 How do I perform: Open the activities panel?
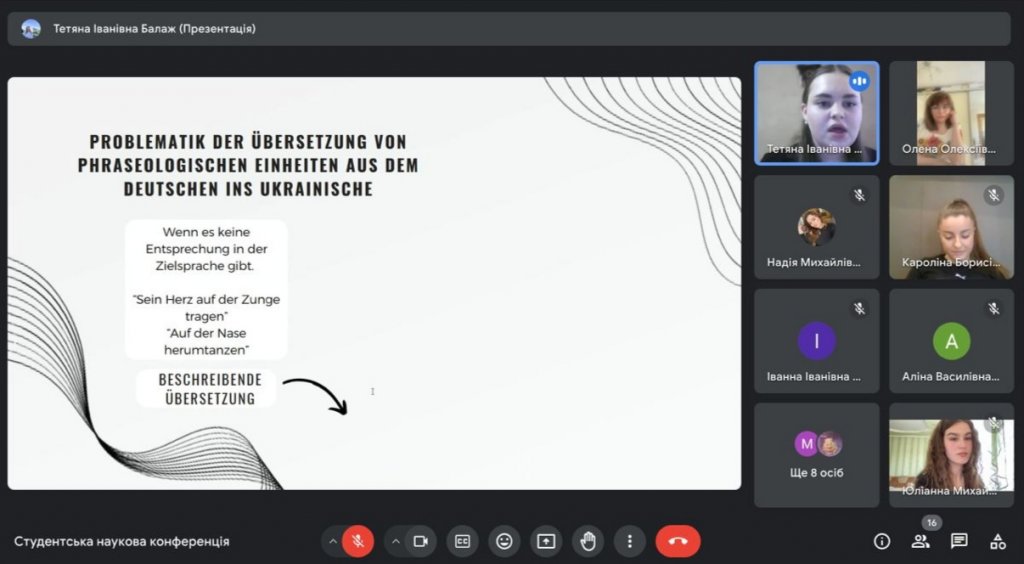point(997,541)
